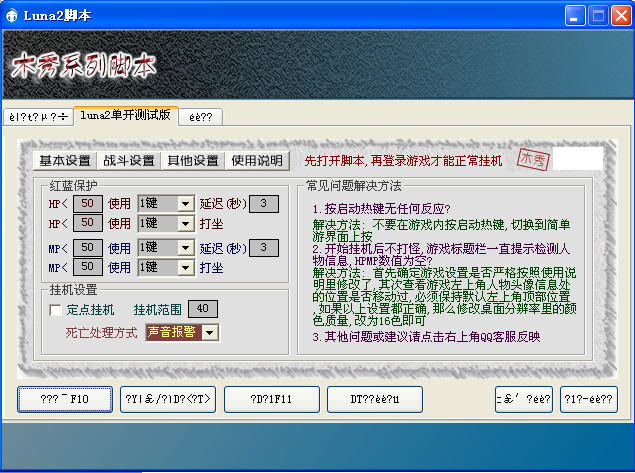Close the Luna2脚本 window

[621, 16]
